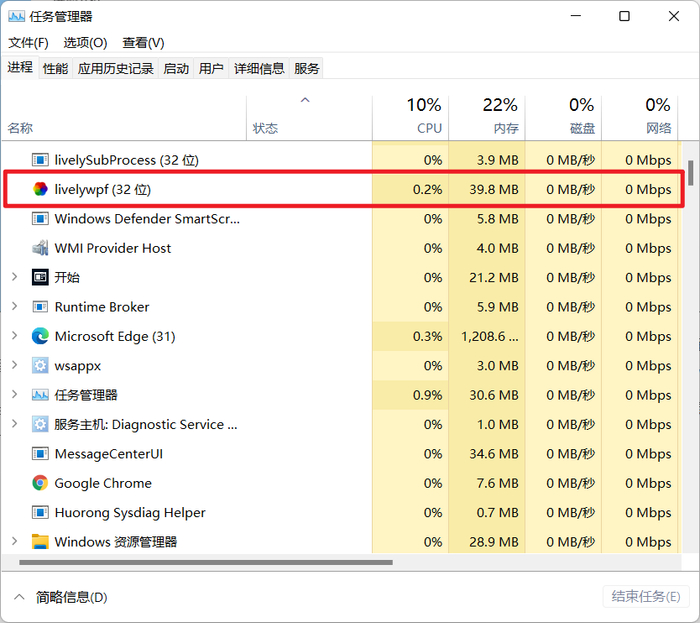Select the Windows Defender SmartScr... row
The height and width of the screenshot is (623, 700).
point(342,219)
